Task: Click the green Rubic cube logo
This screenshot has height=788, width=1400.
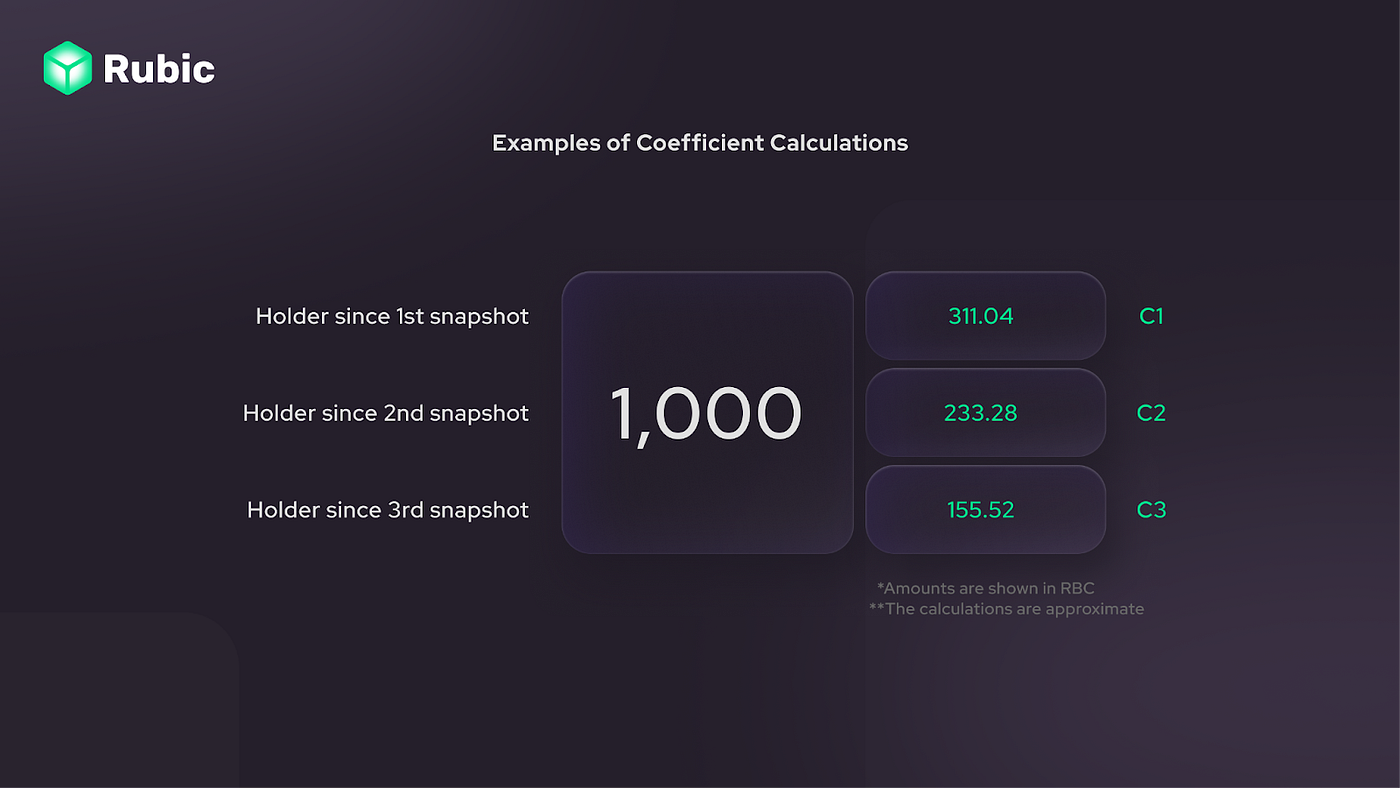Action: coord(68,68)
